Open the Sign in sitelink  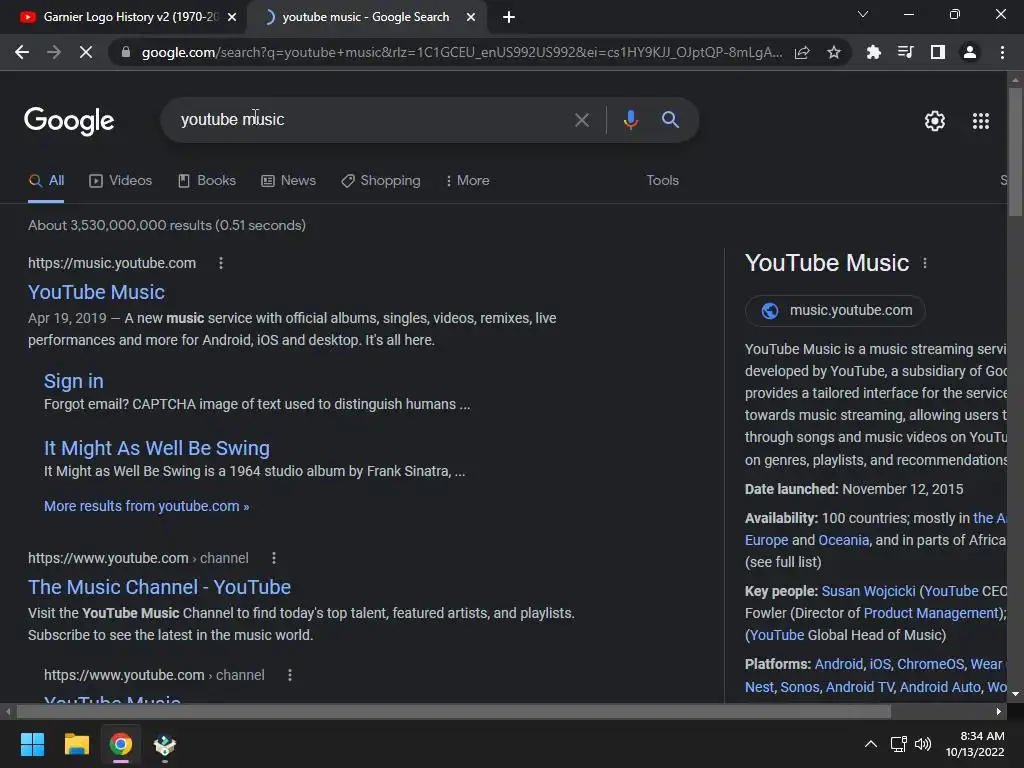click(x=73, y=381)
